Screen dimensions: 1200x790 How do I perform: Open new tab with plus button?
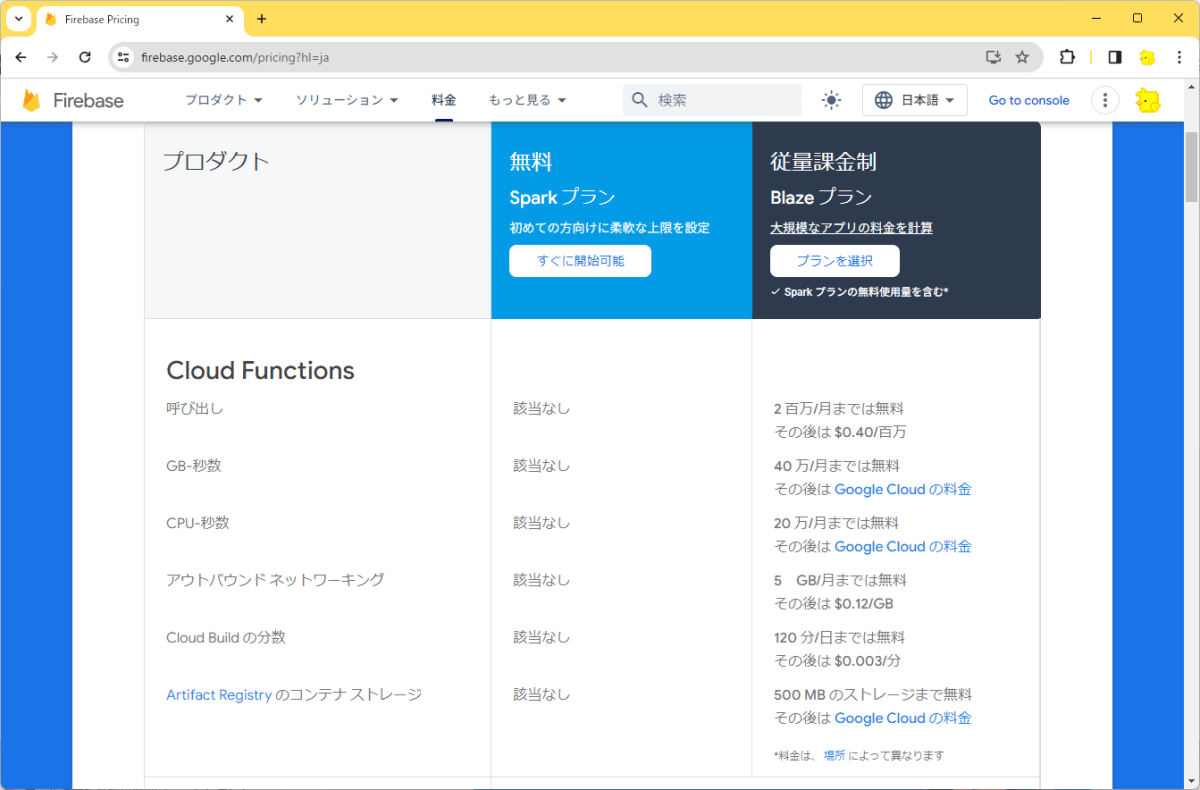point(262,19)
